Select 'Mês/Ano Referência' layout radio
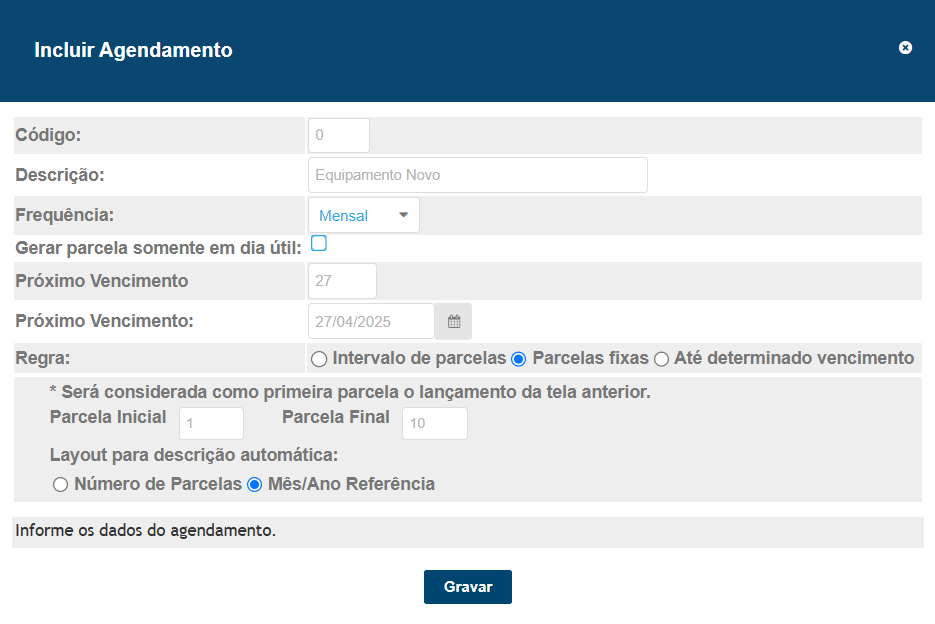Viewport: 935px width, 624px height. (255, 485)
